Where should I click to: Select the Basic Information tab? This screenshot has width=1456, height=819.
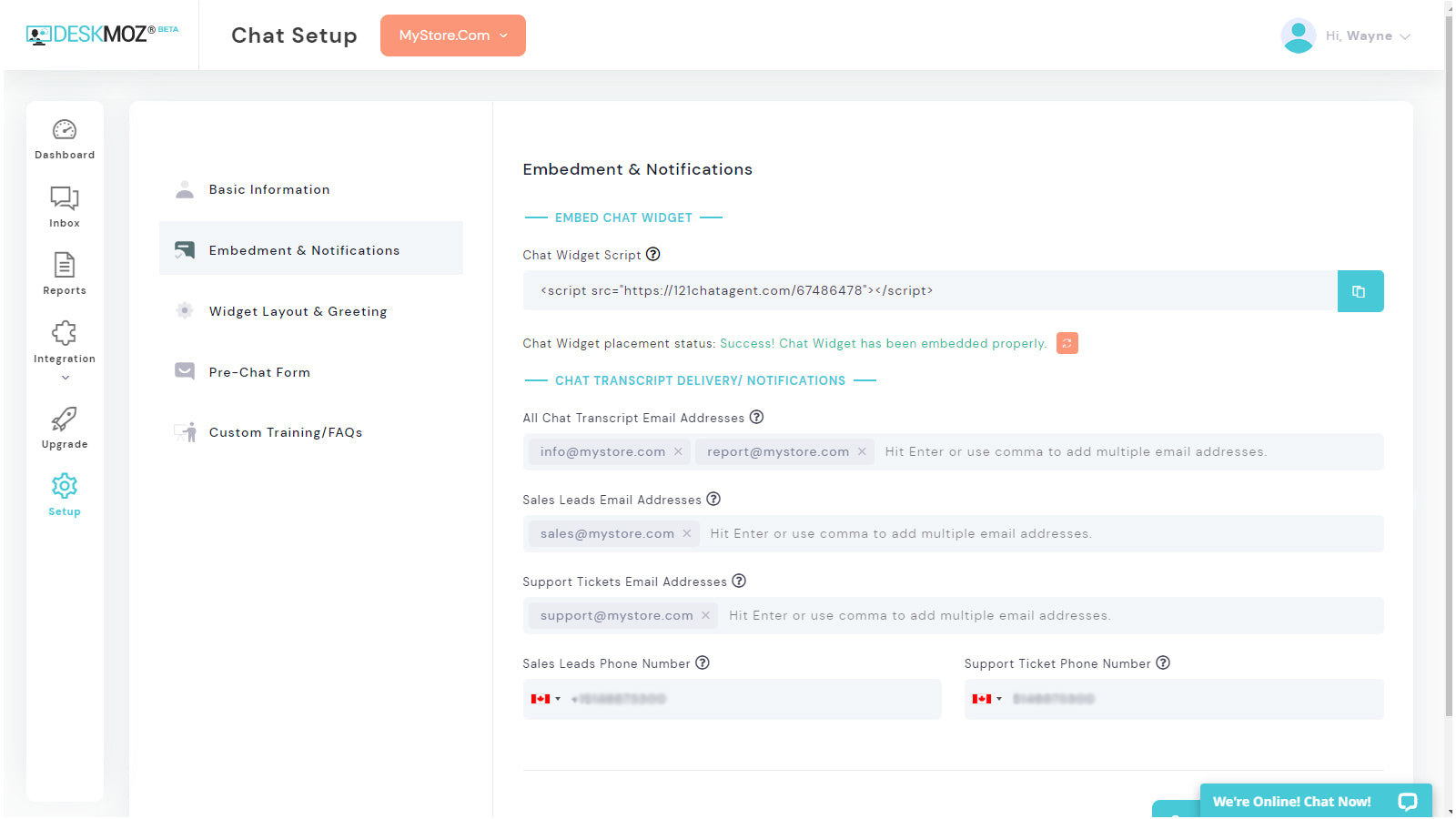click(x=269, y=189)
